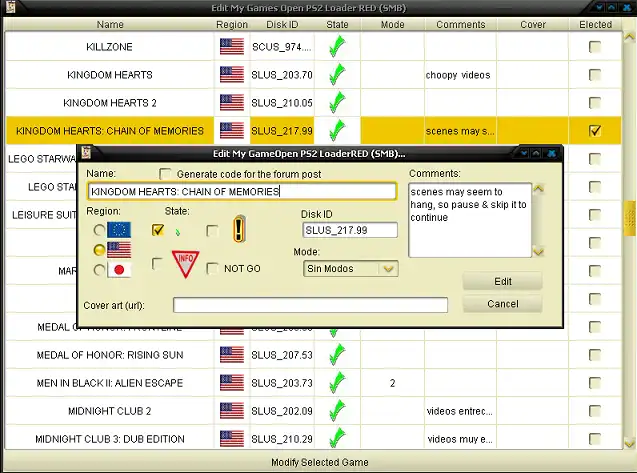Select the KINGDOM HEARTS row name
The height and width of the screenshot is (473, 637).
(x=110, y=75)
